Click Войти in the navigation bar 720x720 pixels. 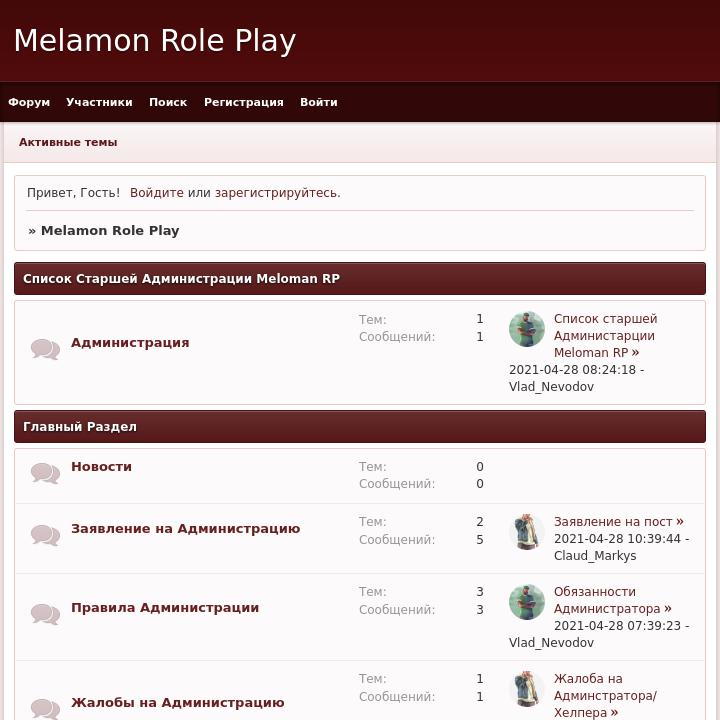(319, 102)
